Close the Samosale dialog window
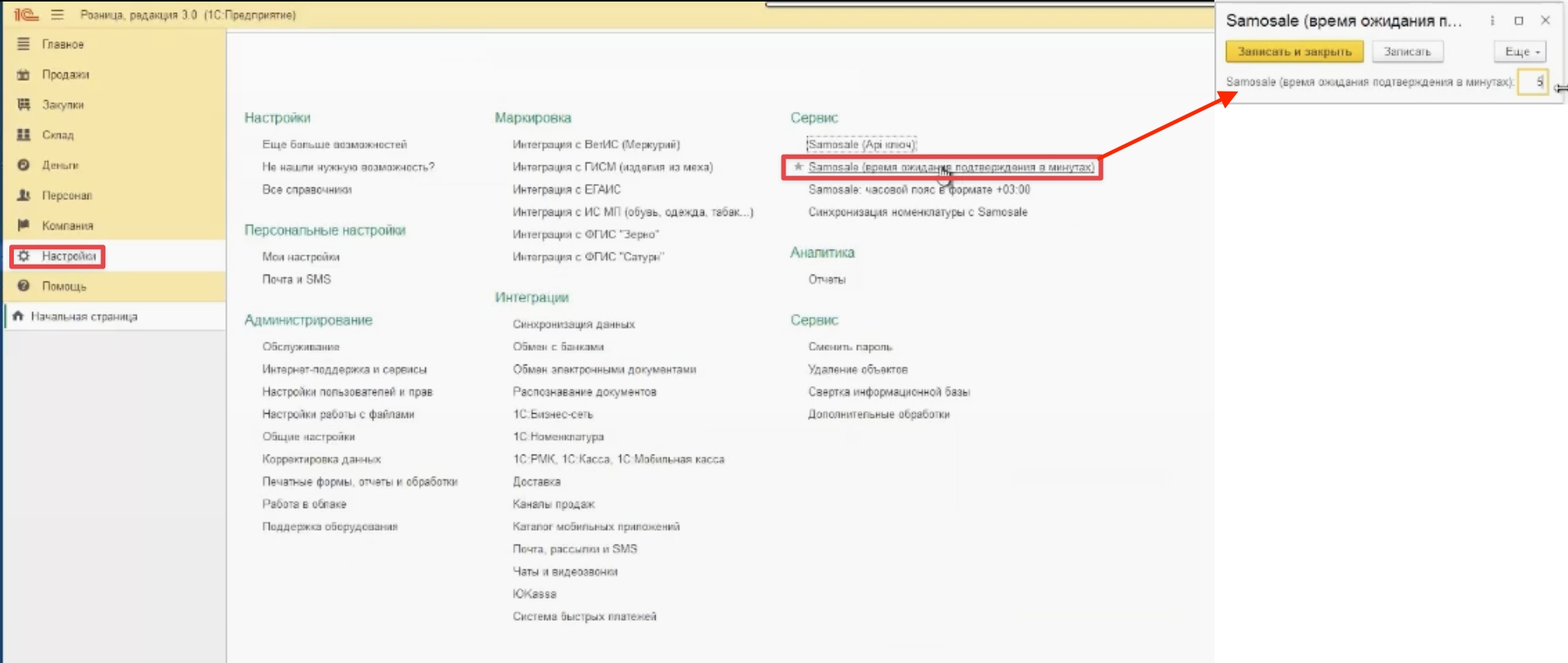This screenshot has width=1568, height=663. 1546,21
